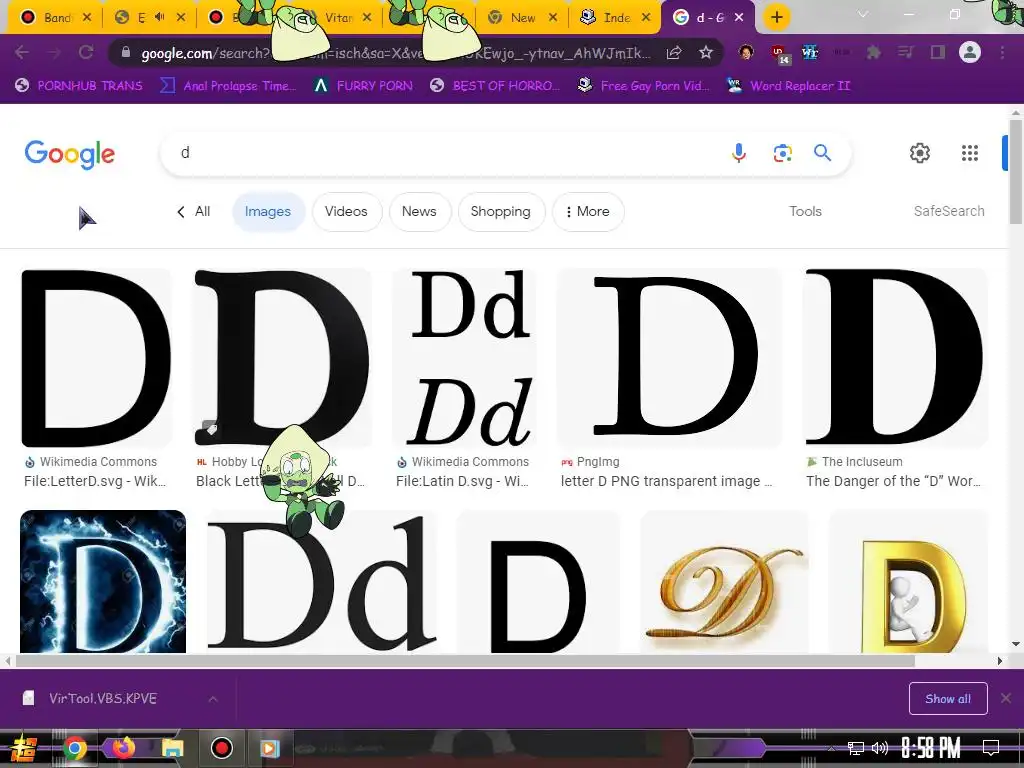Click the address bar URL
This screenshot has height=768, width=1024.
[395, 53]
